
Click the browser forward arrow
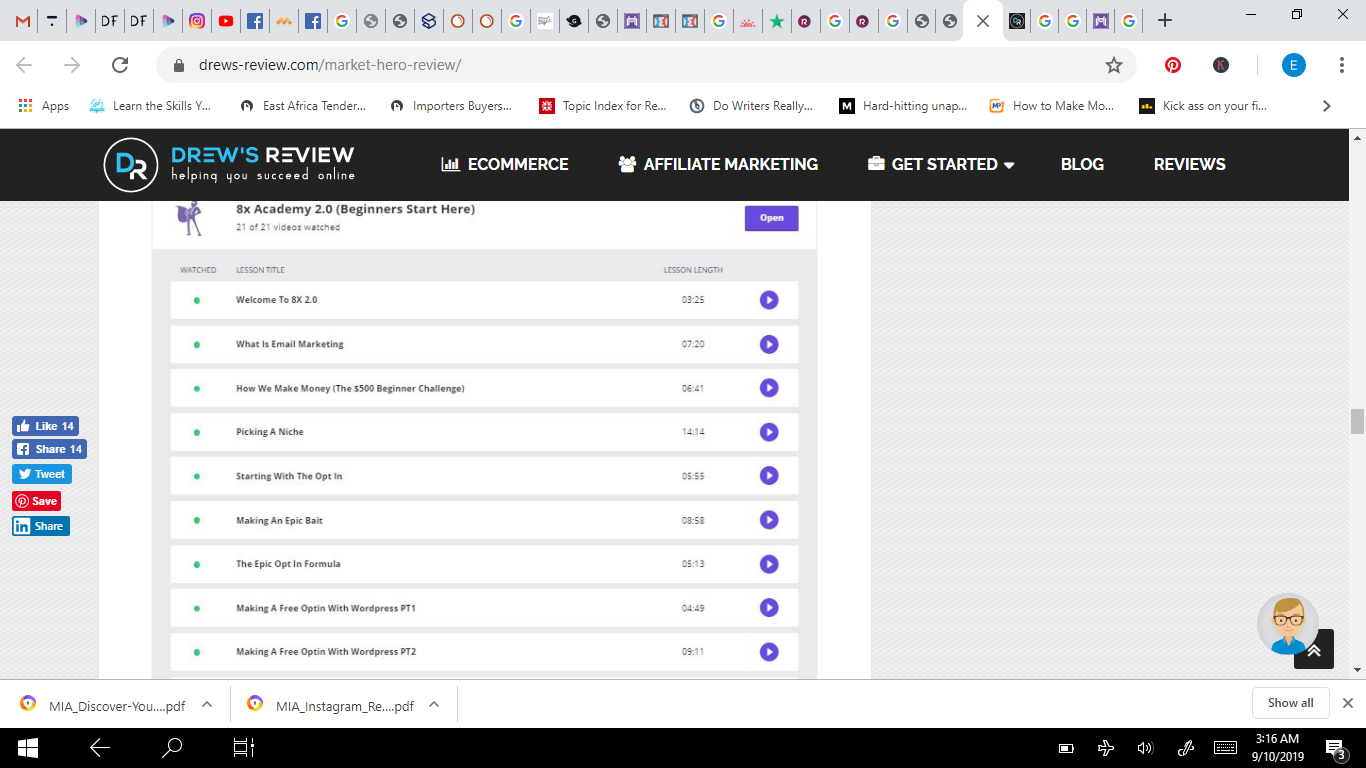coord(72,65)
